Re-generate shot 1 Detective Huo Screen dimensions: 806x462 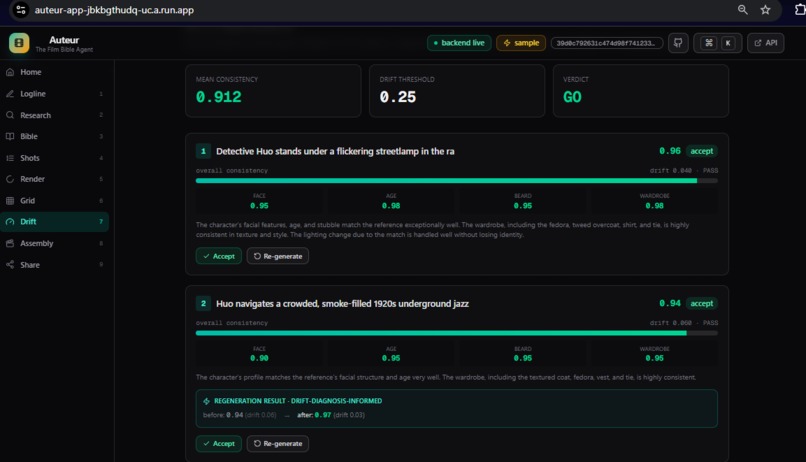tap(278, 256)
